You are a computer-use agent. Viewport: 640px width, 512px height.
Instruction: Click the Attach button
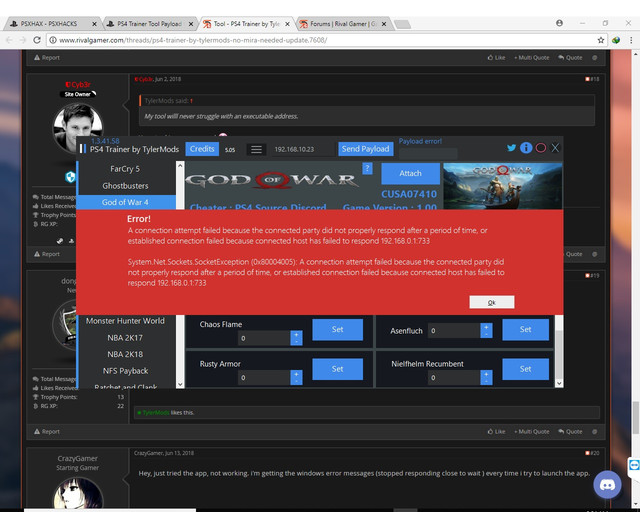tap(411, 174)
